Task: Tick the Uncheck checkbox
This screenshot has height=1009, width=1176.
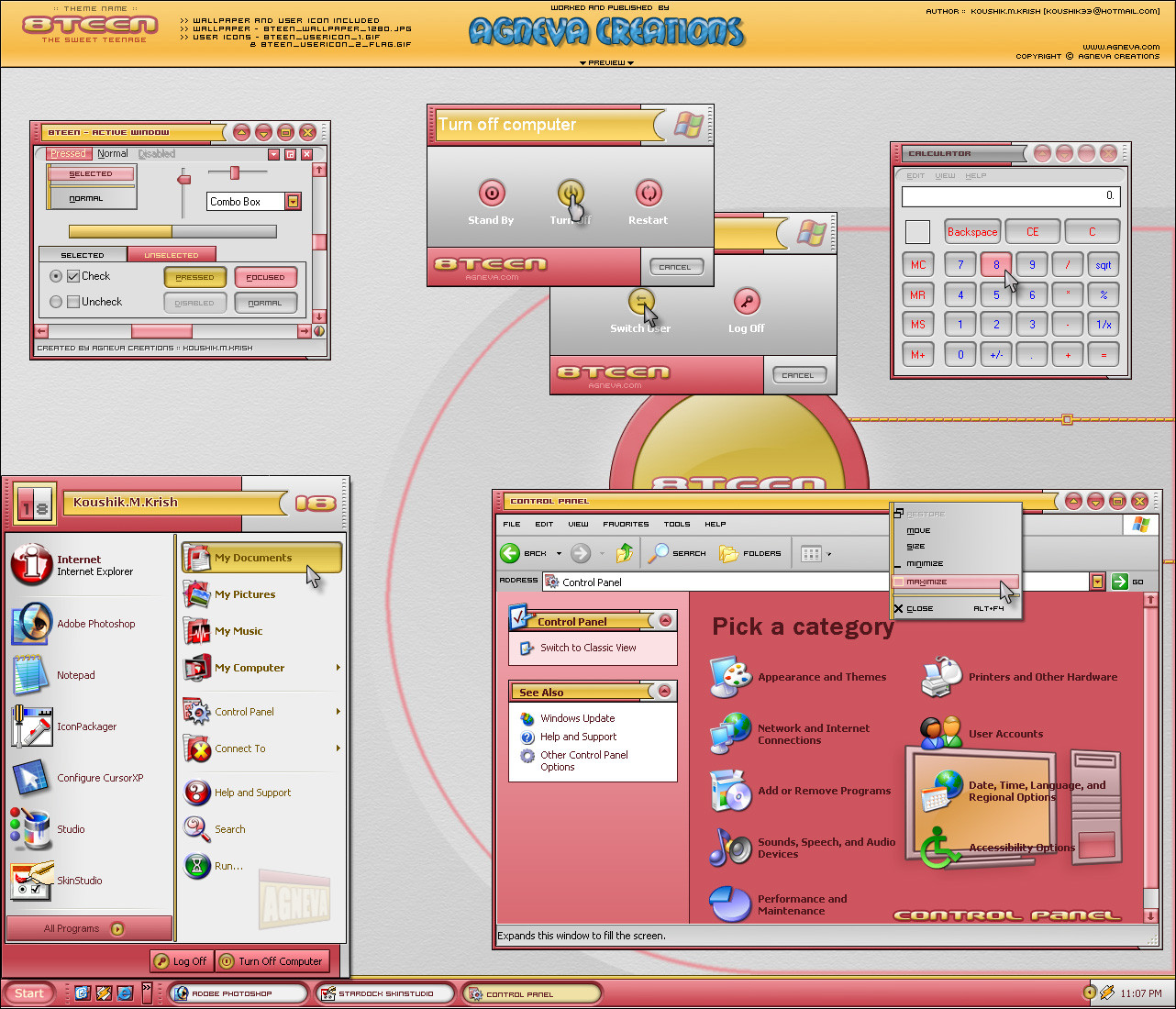Action: pos(73,302)
